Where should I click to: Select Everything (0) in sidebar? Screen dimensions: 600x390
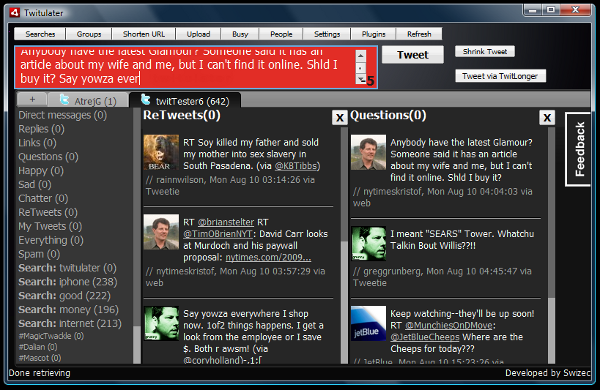pos(51,240)
